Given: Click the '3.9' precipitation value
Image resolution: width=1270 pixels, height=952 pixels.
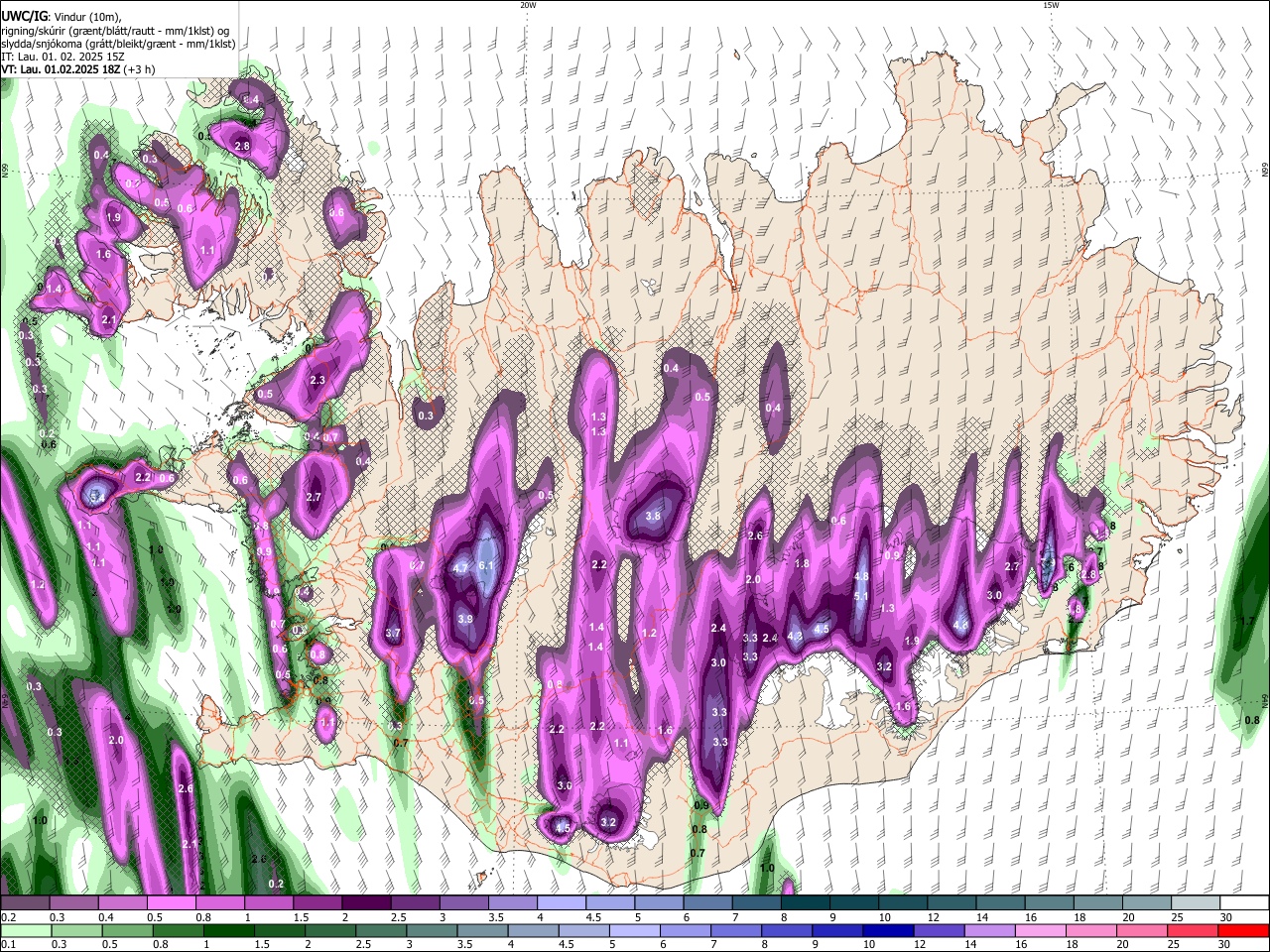Looking at the screenshot, I should click(465, 619).
